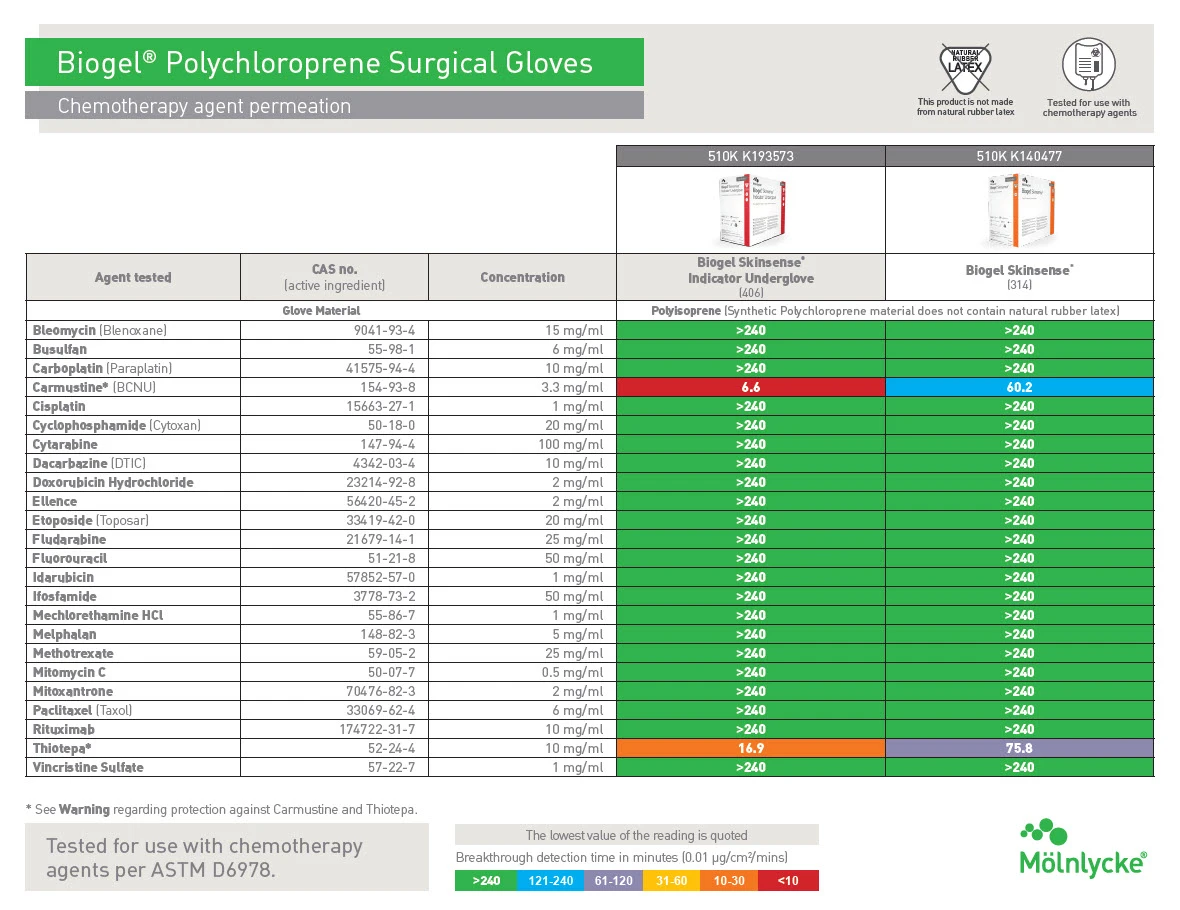
Task: Click the 0.5 mg/ml concentration value
Action: (572, 672)
